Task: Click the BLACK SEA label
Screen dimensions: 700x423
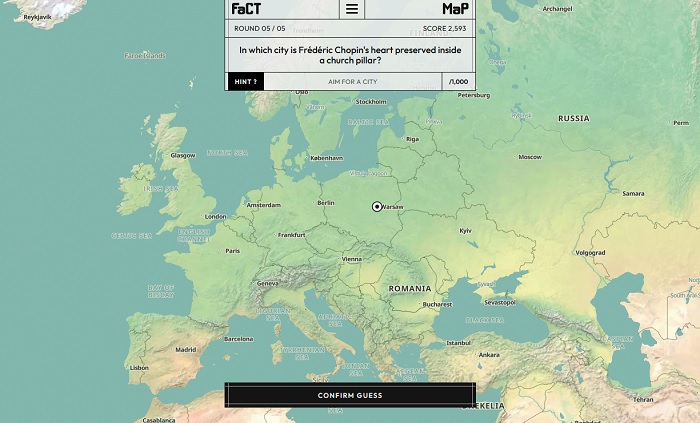Action: click(x=484, y=320)
